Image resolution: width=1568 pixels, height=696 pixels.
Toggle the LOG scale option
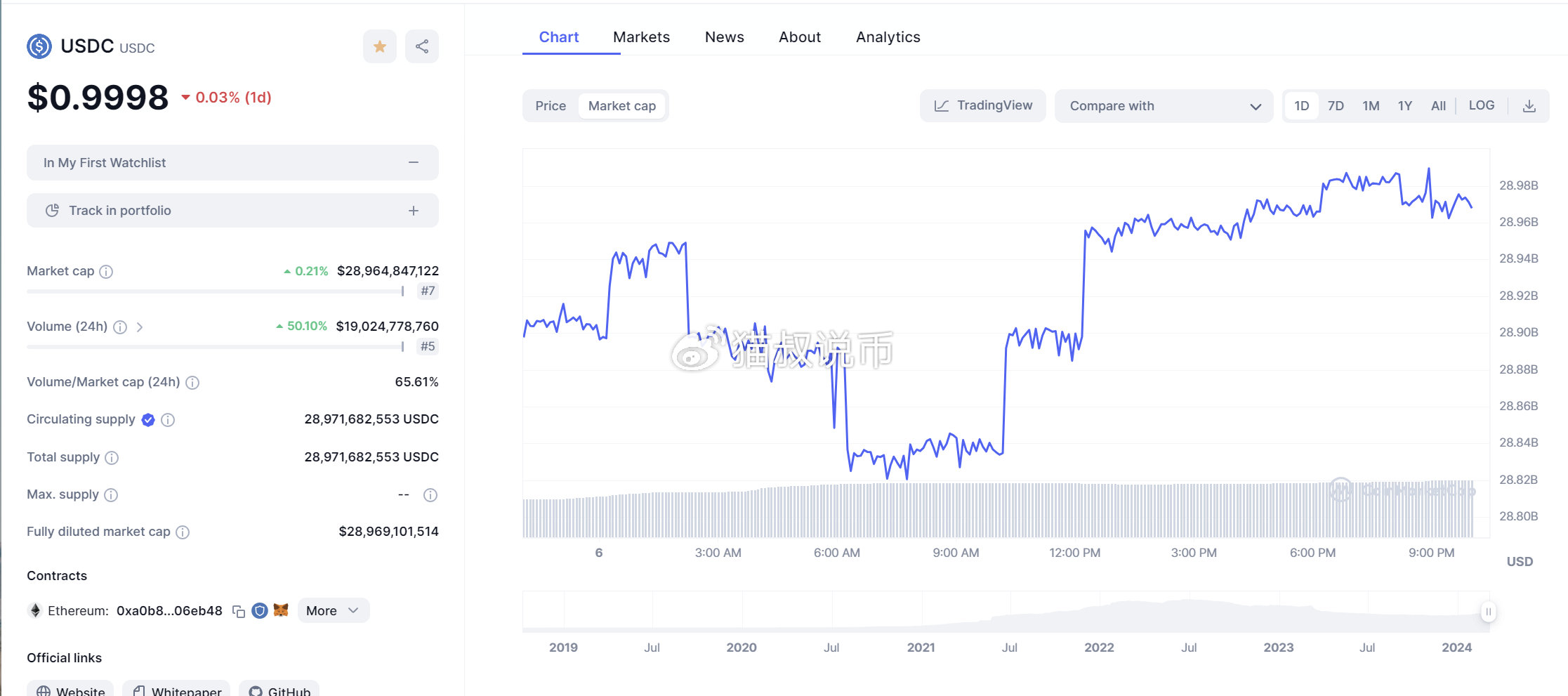tap(1481, 105)
